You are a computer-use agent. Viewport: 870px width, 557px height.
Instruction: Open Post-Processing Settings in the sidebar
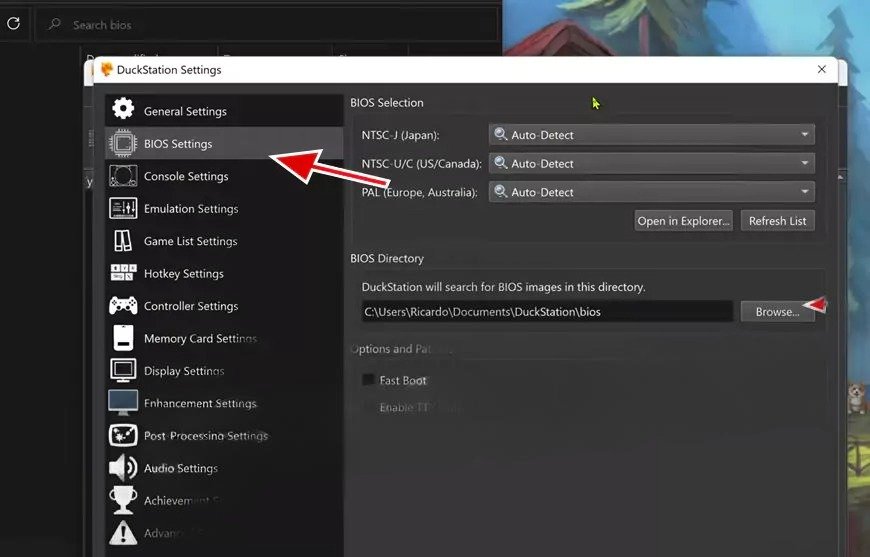[204, 436]
